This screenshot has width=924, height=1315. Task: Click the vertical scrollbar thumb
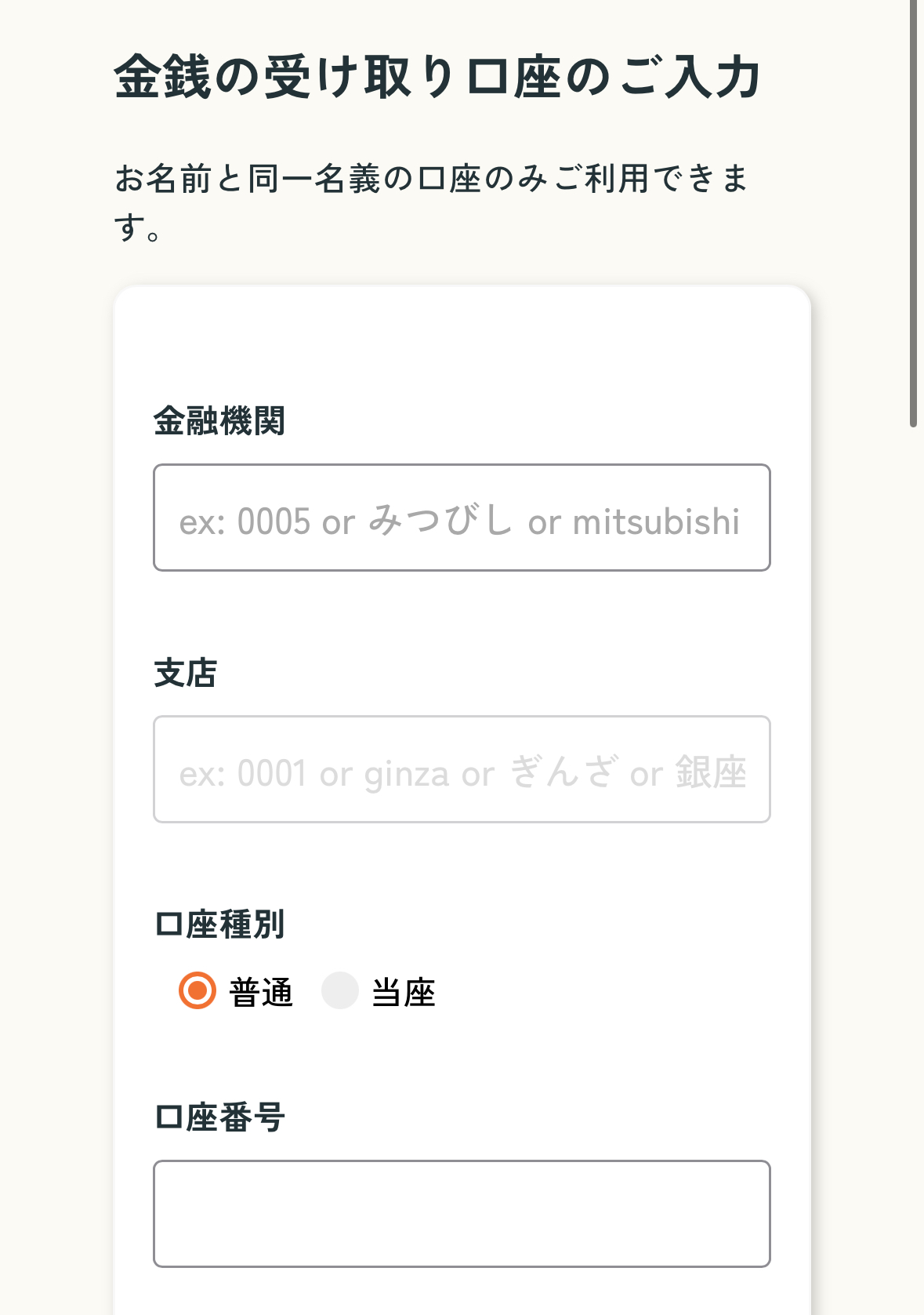click(x=913, y=213)
